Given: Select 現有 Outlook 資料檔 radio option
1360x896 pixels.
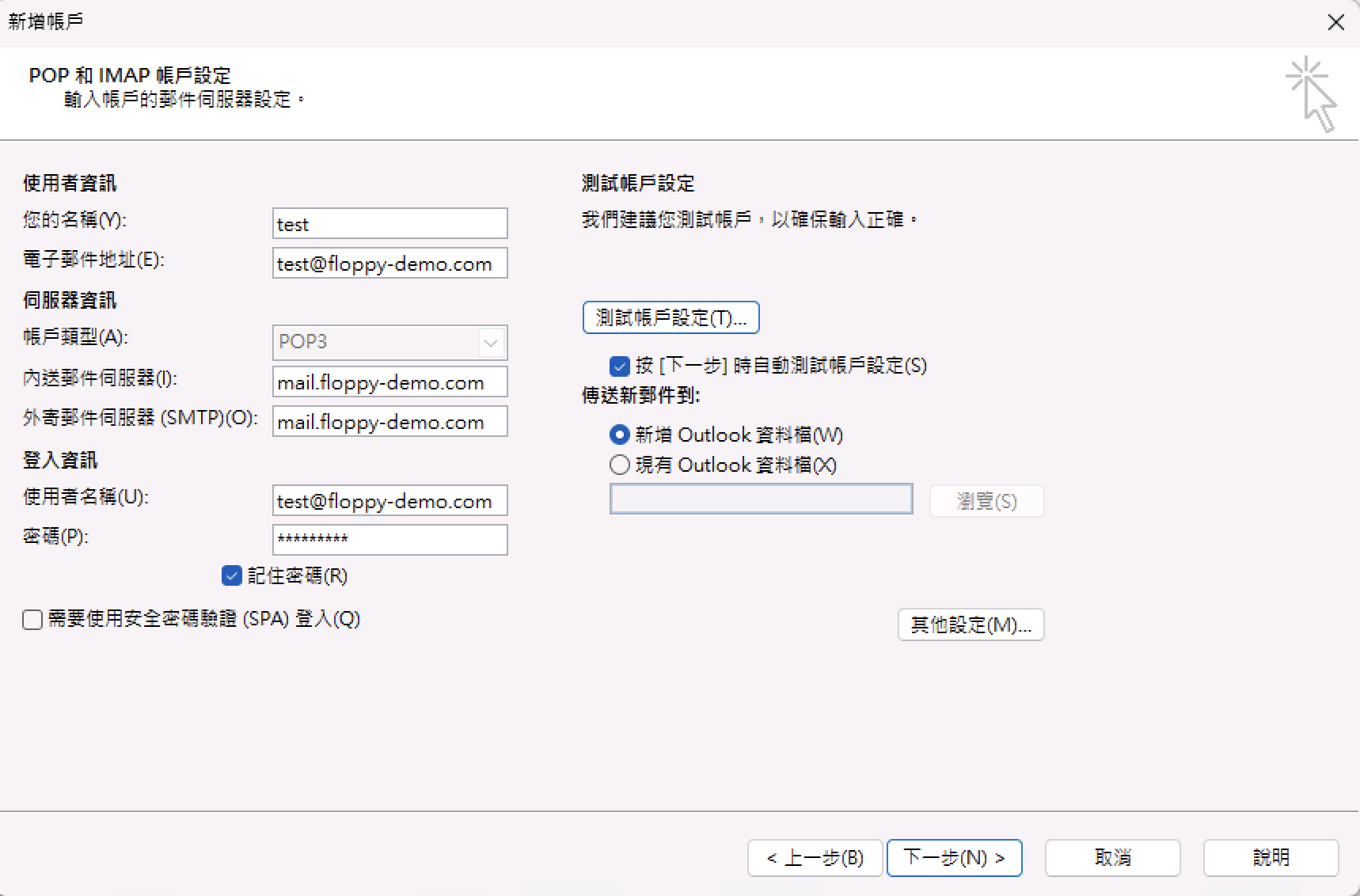Looking at the screenshot, I should pyautogui.click(x=620, y=465).
